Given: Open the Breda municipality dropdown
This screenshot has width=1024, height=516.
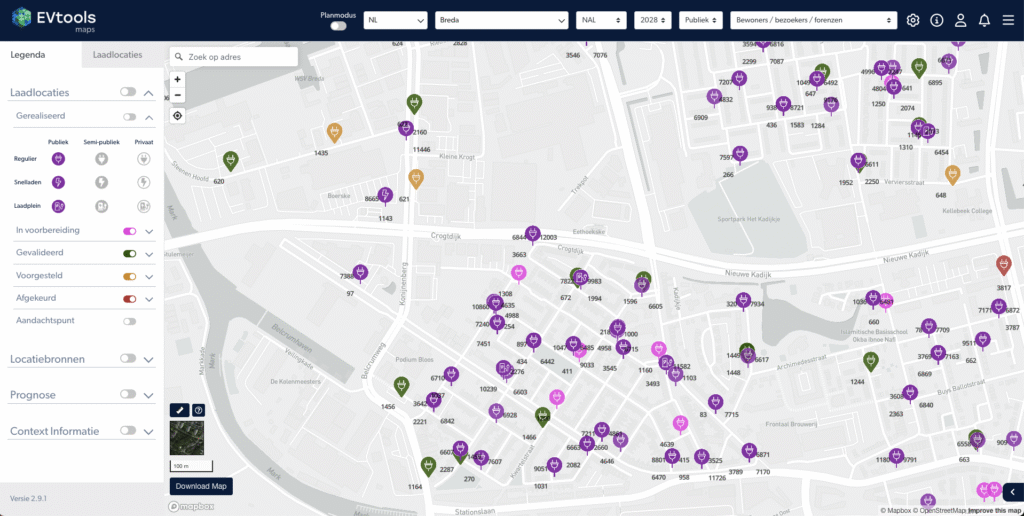Looking at the screenshot, I should tap(501, 20).
